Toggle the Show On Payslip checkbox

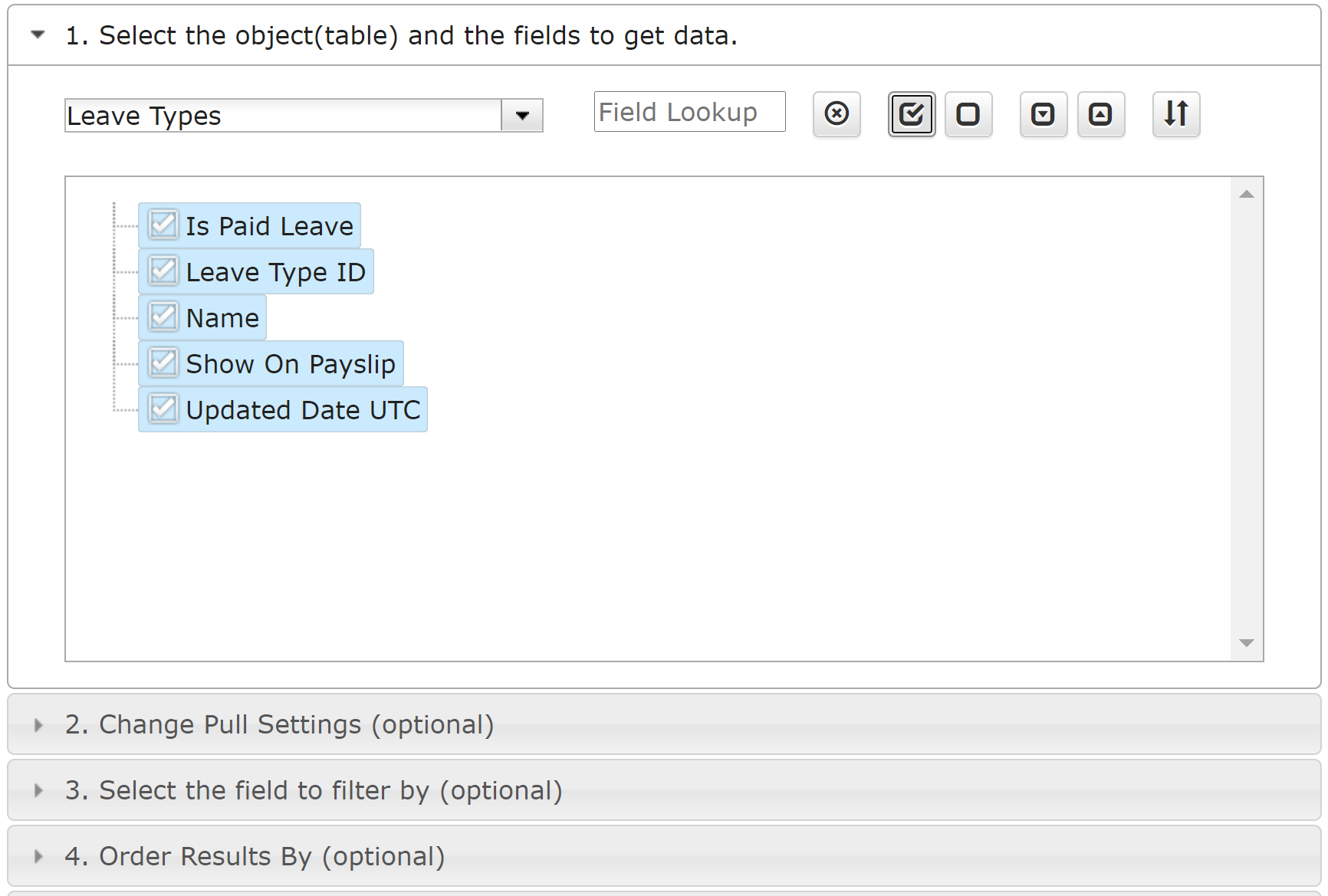pos(163,363)
